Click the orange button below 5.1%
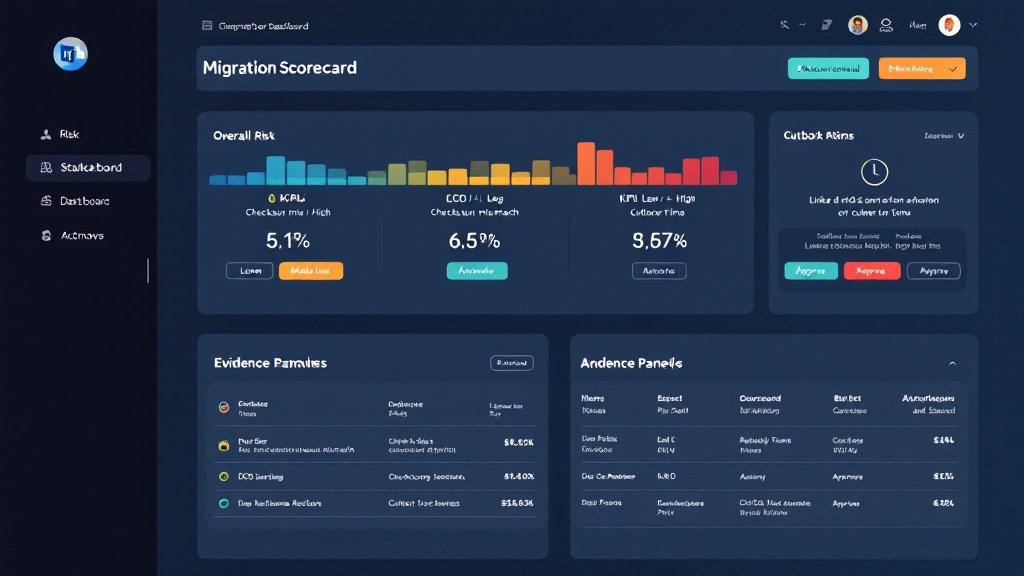Viewport: 1024px width, 576px height. coord(311,271)
